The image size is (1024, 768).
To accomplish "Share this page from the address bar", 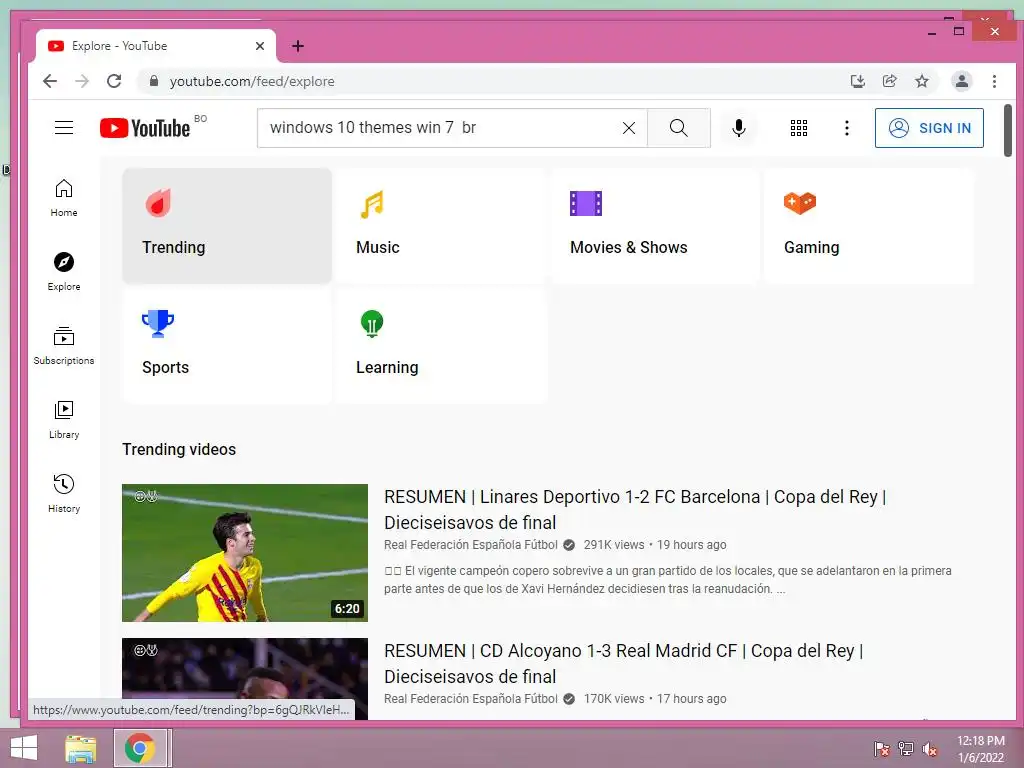I will 889,81.
